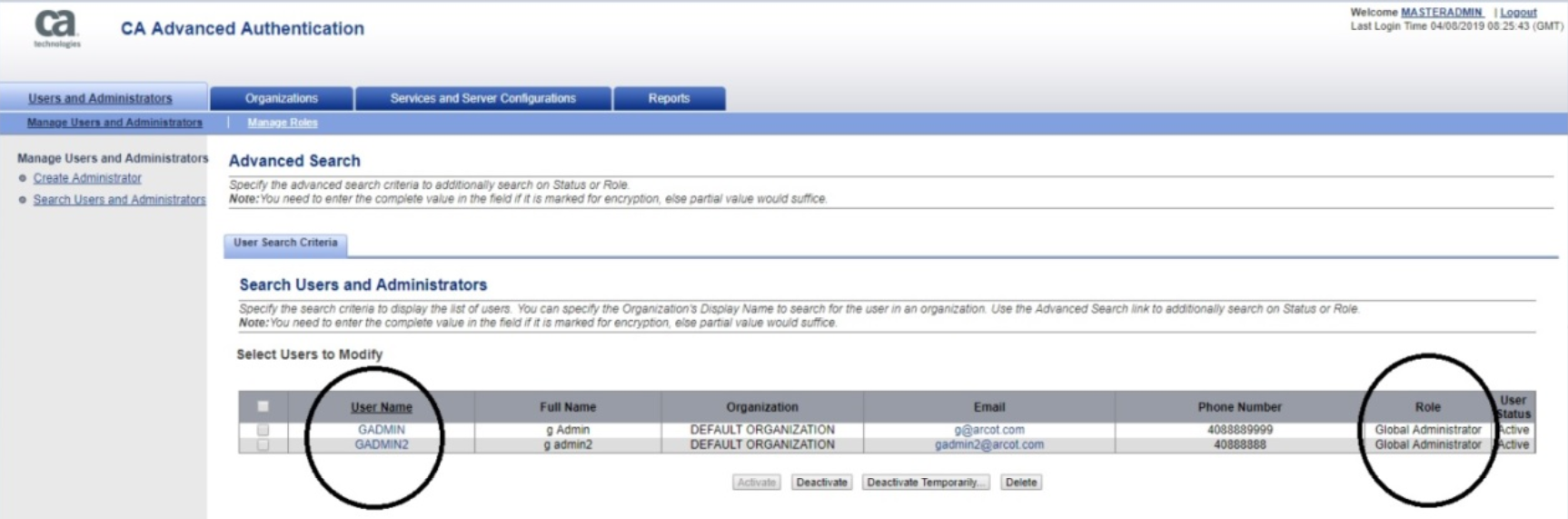Open the Organizations tab
Viewport: 1568px width, 519px height.
282,98
